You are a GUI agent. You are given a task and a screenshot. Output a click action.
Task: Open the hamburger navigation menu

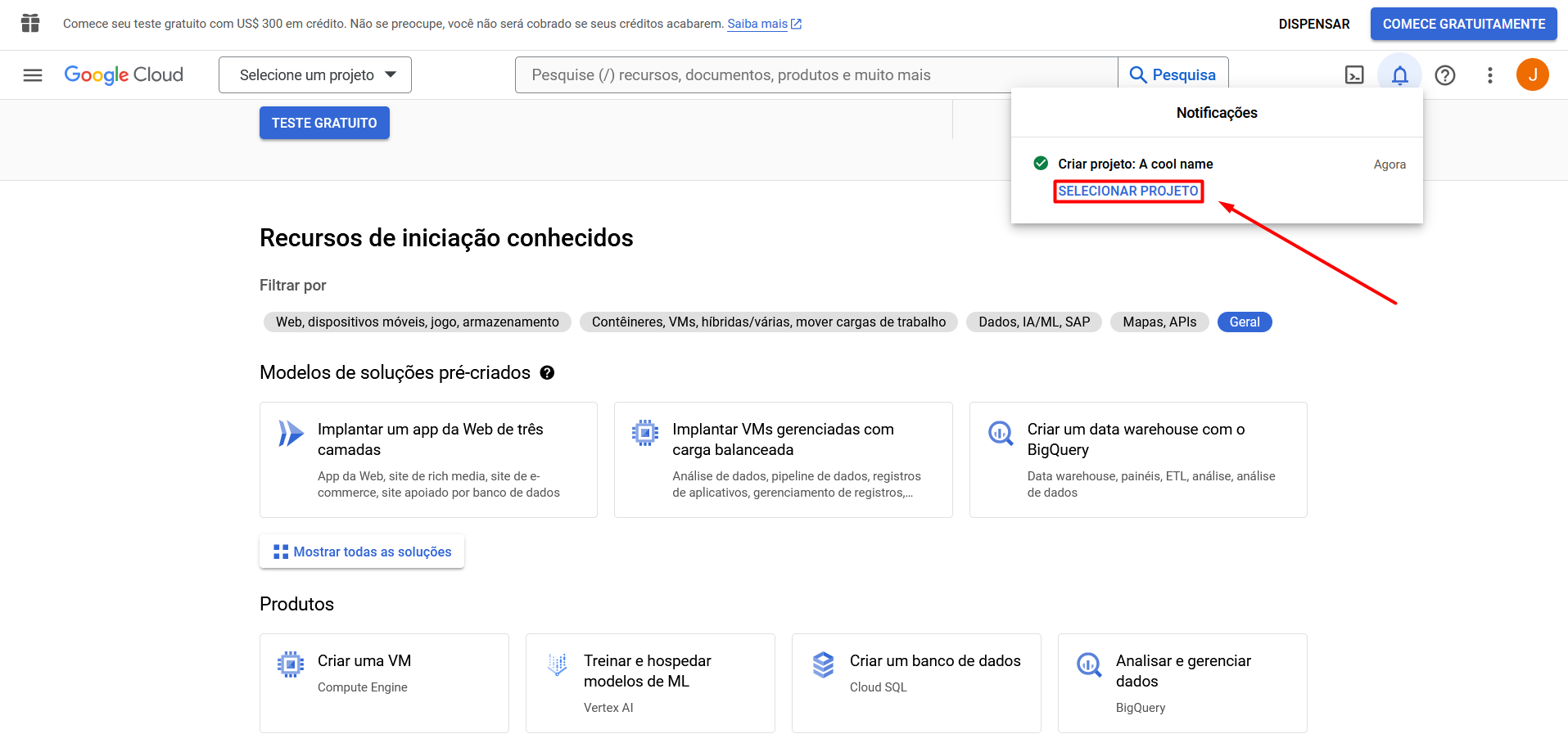[x=33, y=75]
